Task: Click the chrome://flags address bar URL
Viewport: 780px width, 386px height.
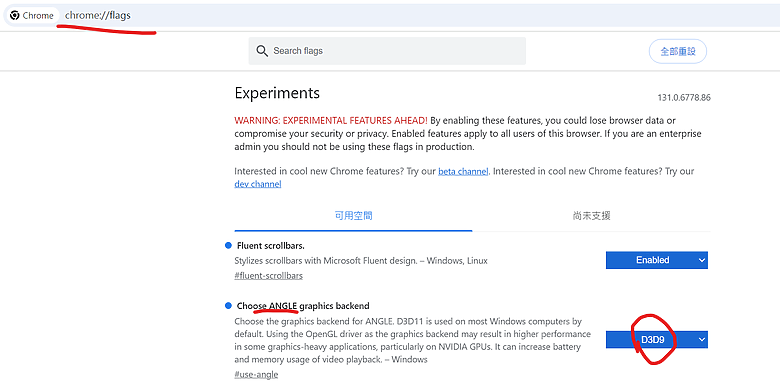Action: coord(98,15)
